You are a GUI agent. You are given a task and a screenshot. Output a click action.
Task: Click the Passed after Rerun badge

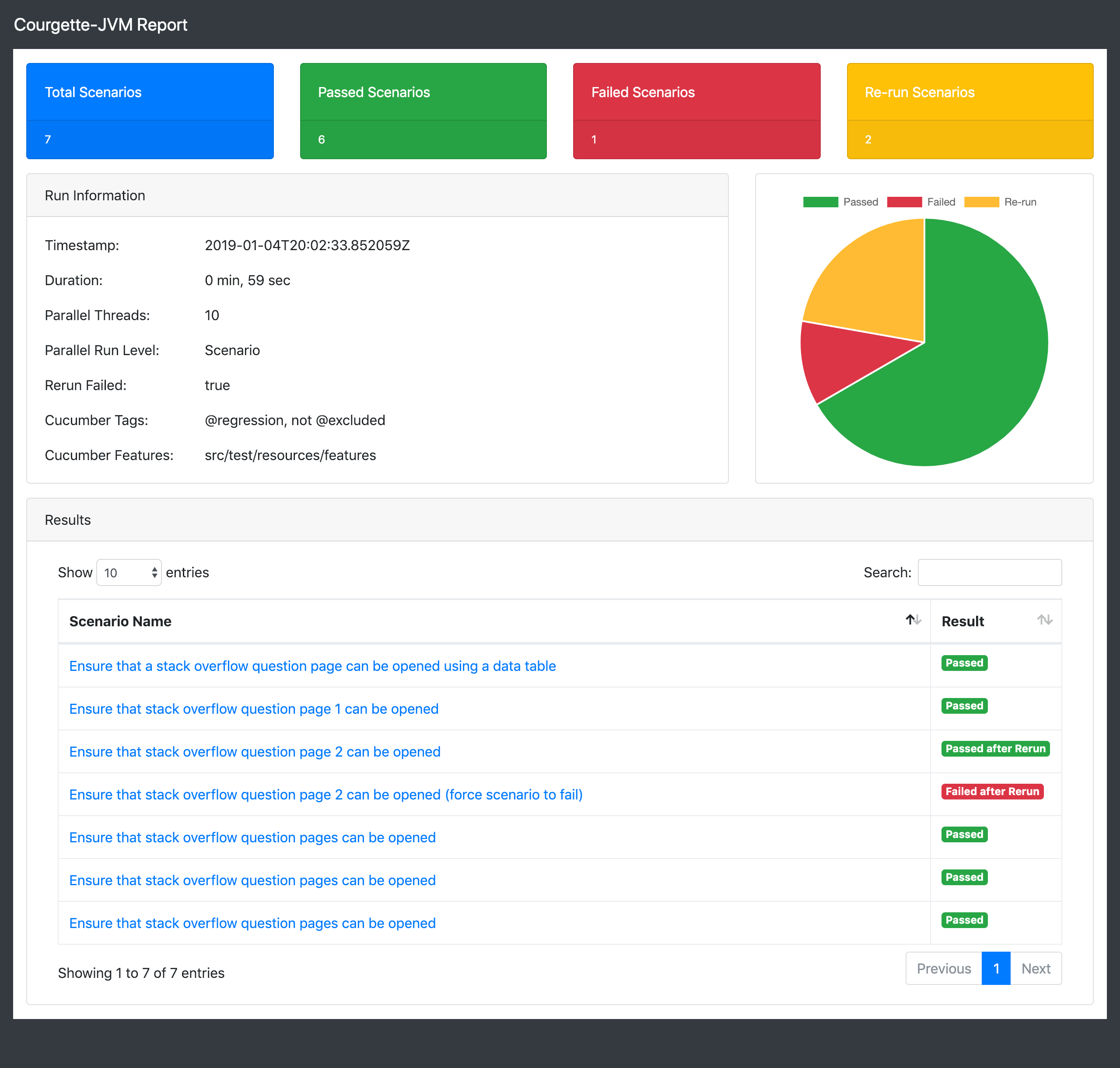click(x=995, y=749)
